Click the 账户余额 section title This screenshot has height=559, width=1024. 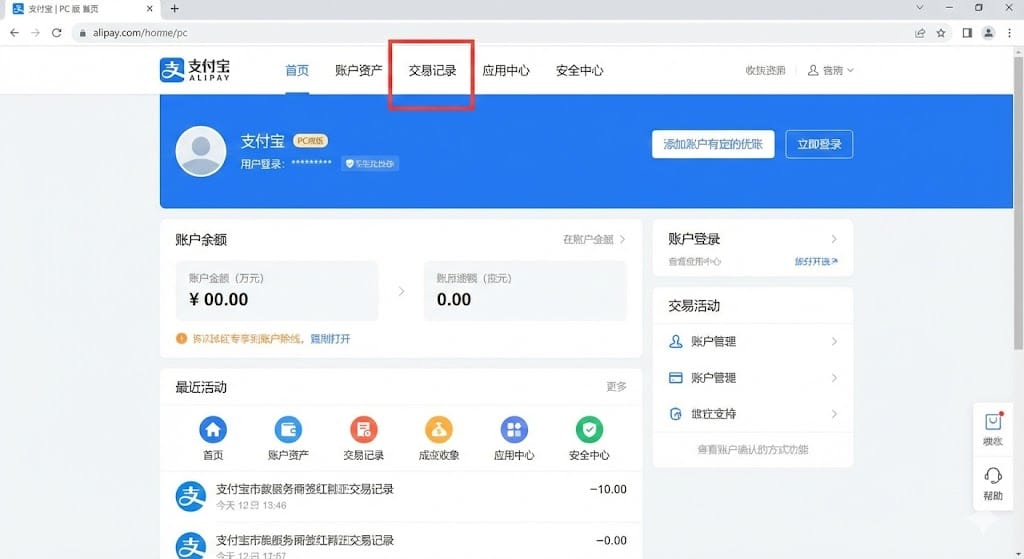[x=201, y=240]
